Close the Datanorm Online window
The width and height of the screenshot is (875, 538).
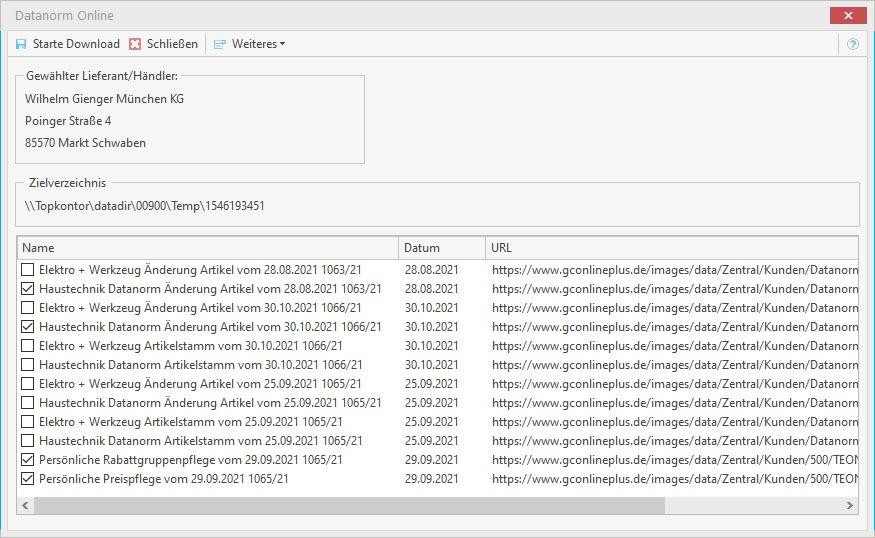click(848, 16)
